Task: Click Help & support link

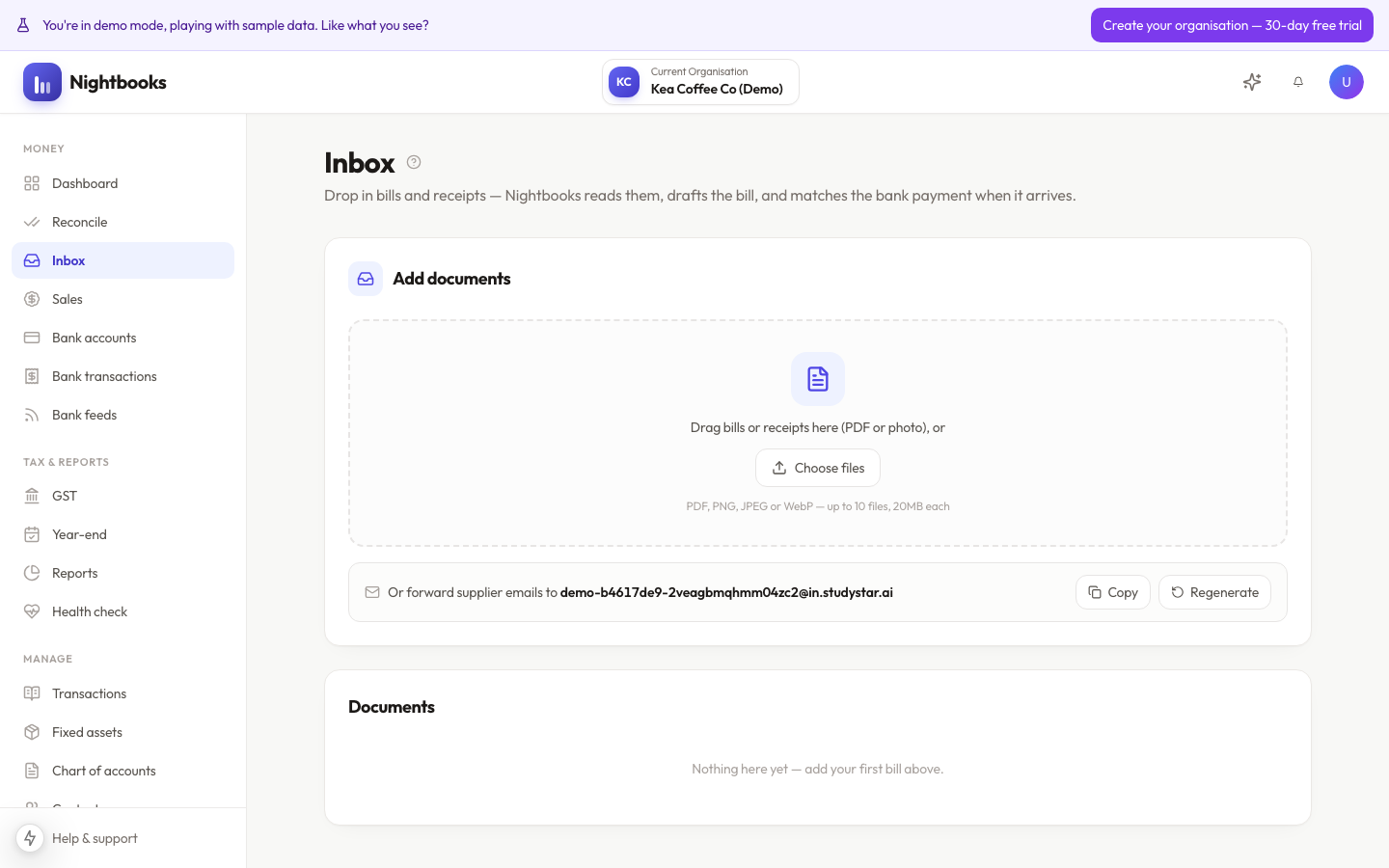Action: pyautogui.click(x=95, y=838)
